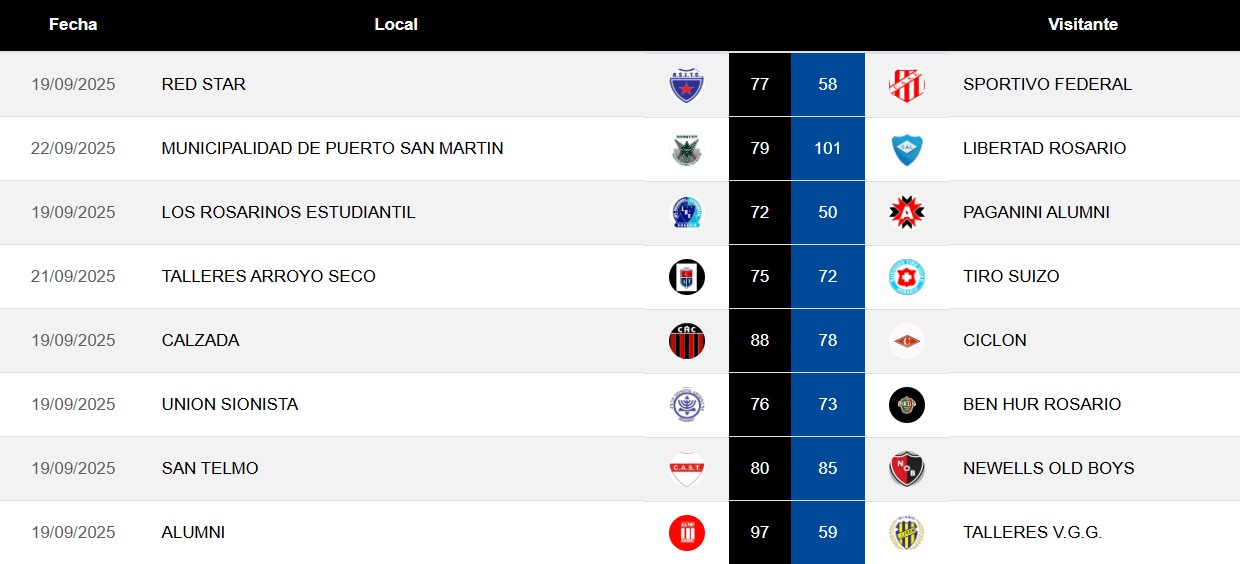The width and height of the screenshot is (1240, 564).
Task: Click the Local column header
Action: (396, 24)
